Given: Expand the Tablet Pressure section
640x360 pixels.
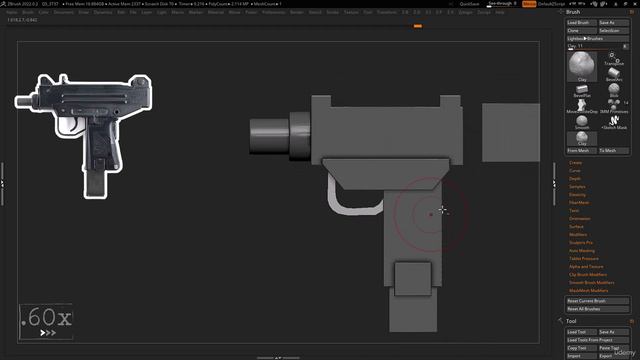Looking at the screenshot, I should click(584, 258).
